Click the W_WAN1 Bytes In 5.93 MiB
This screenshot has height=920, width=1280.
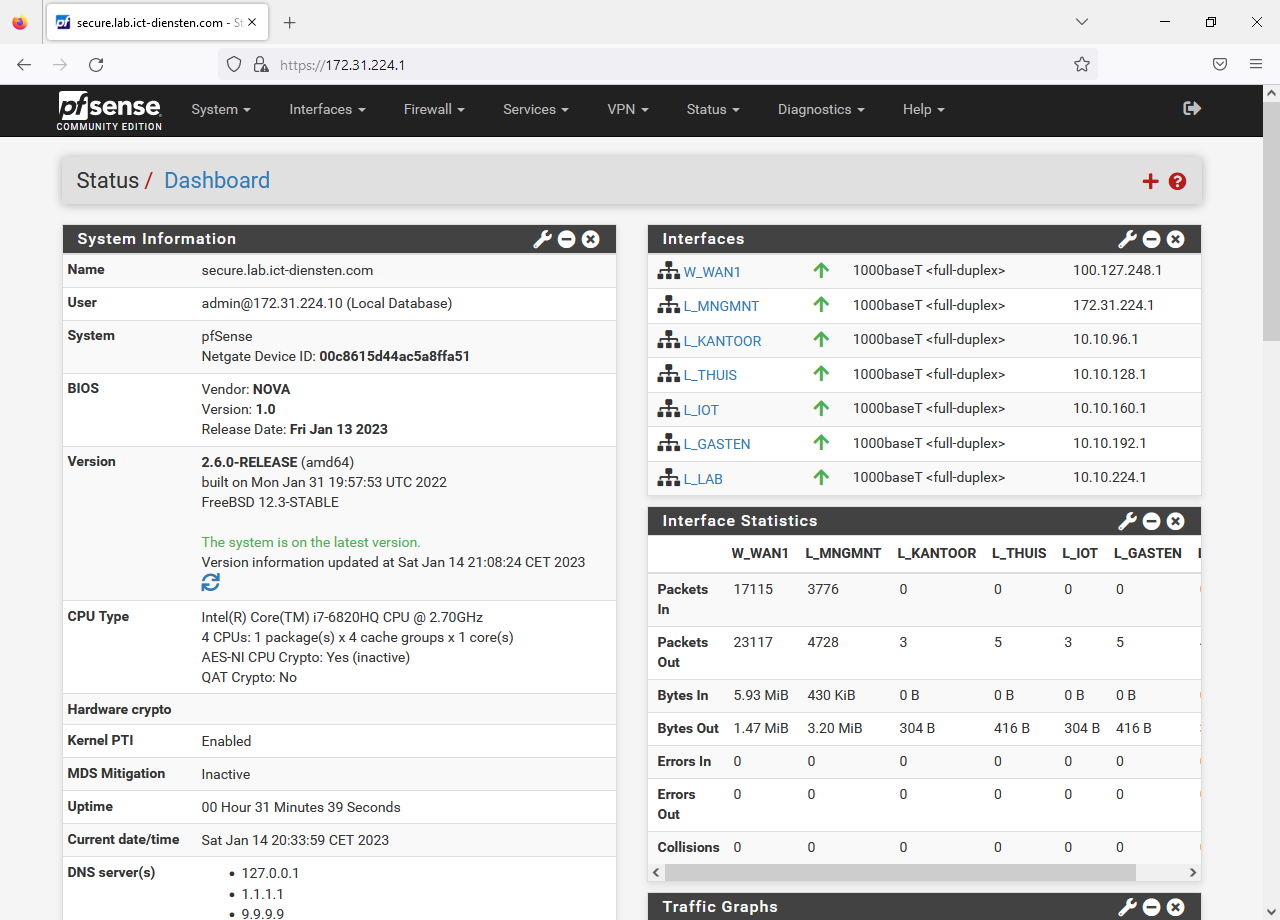(761, 695)
